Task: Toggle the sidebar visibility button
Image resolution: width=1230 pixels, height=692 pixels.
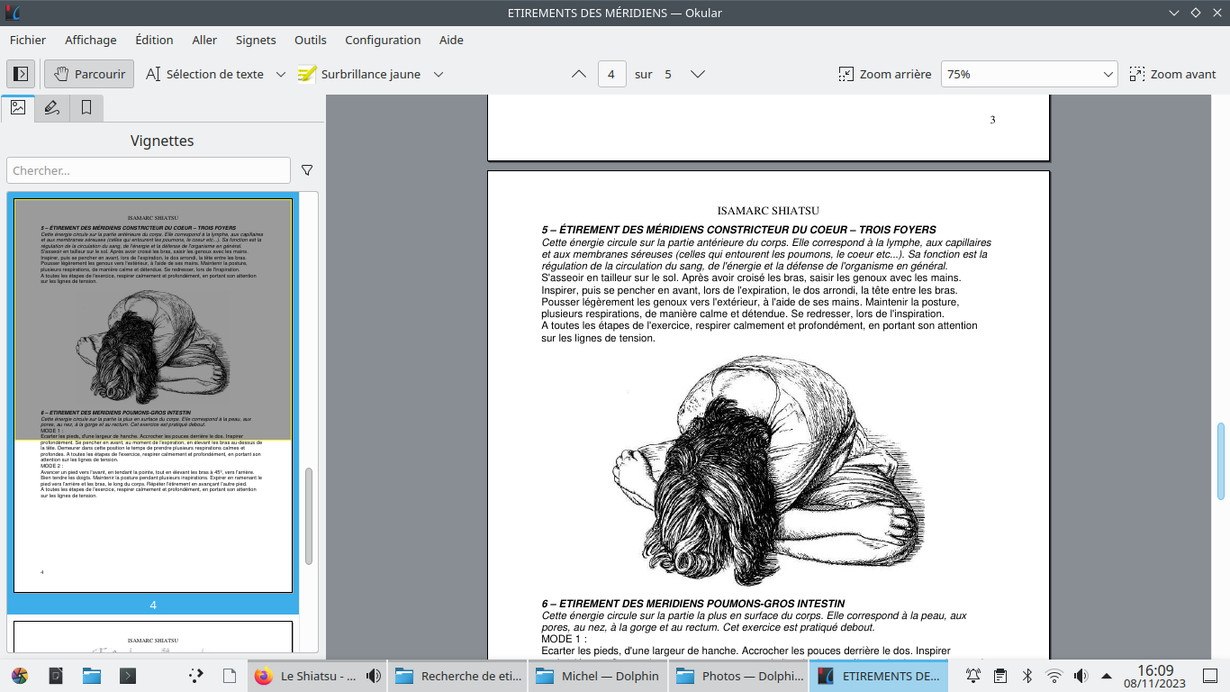Action: (21, 74)
